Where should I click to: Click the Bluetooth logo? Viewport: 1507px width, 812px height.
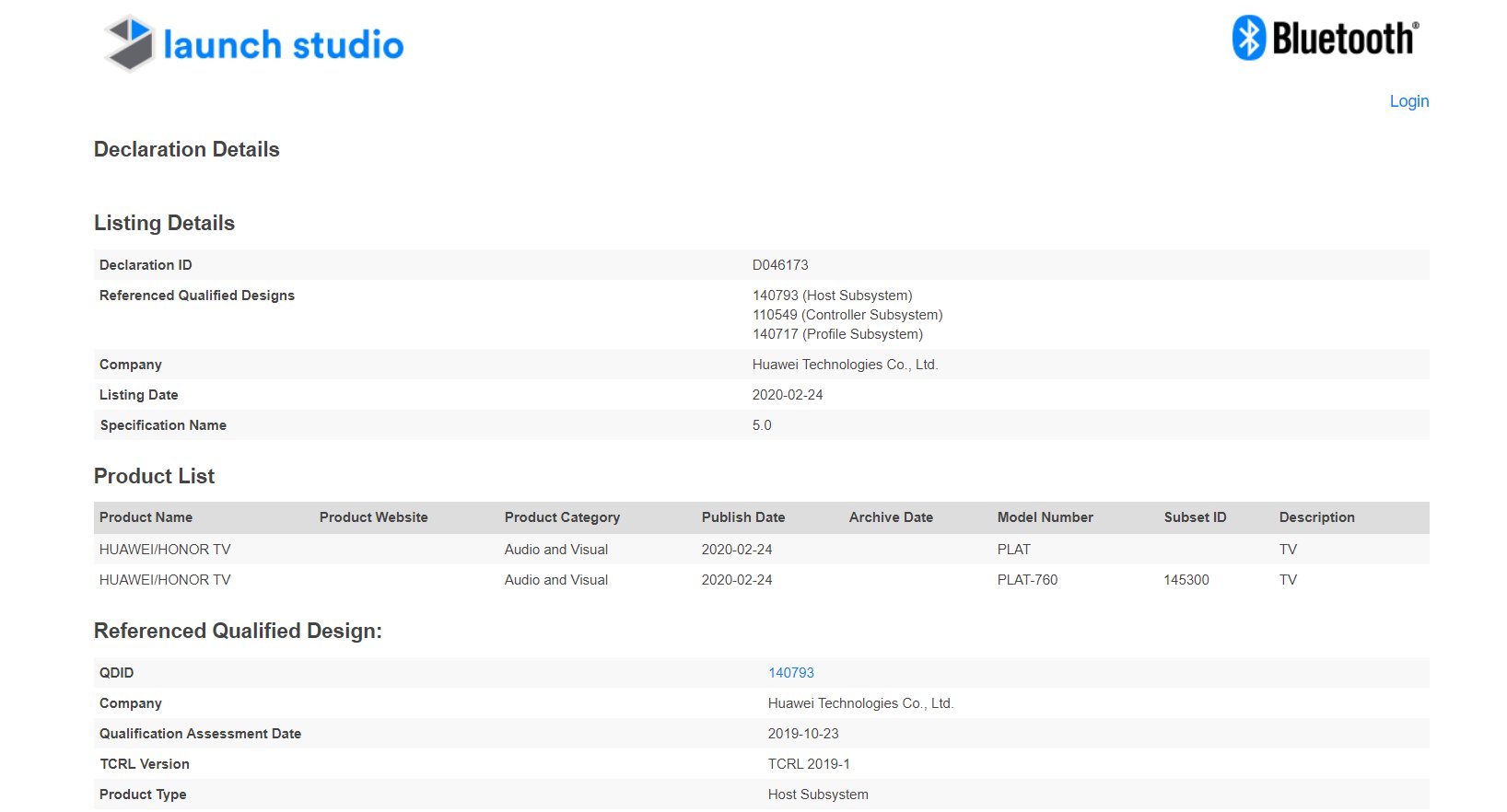pyautogui.click(x=1326, y=39)
